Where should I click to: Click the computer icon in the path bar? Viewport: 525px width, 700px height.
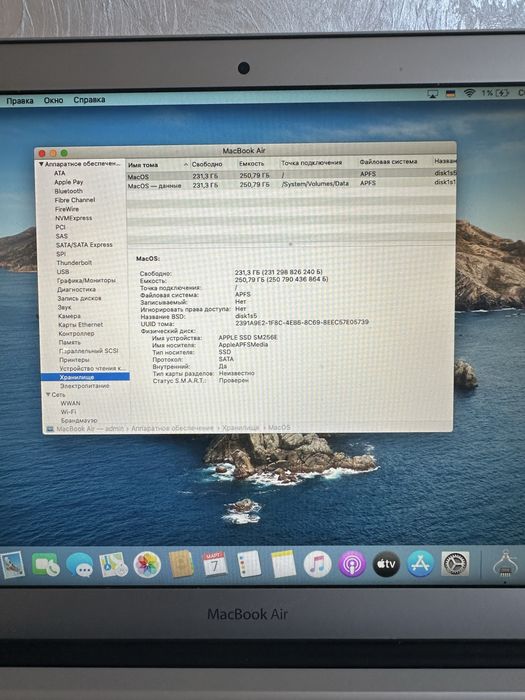[x=50, y=429]
